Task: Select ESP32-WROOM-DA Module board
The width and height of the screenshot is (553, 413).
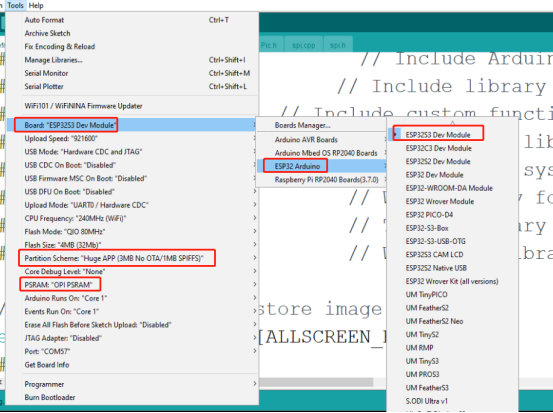Action: pyautogui.click(x=453, y=188)
